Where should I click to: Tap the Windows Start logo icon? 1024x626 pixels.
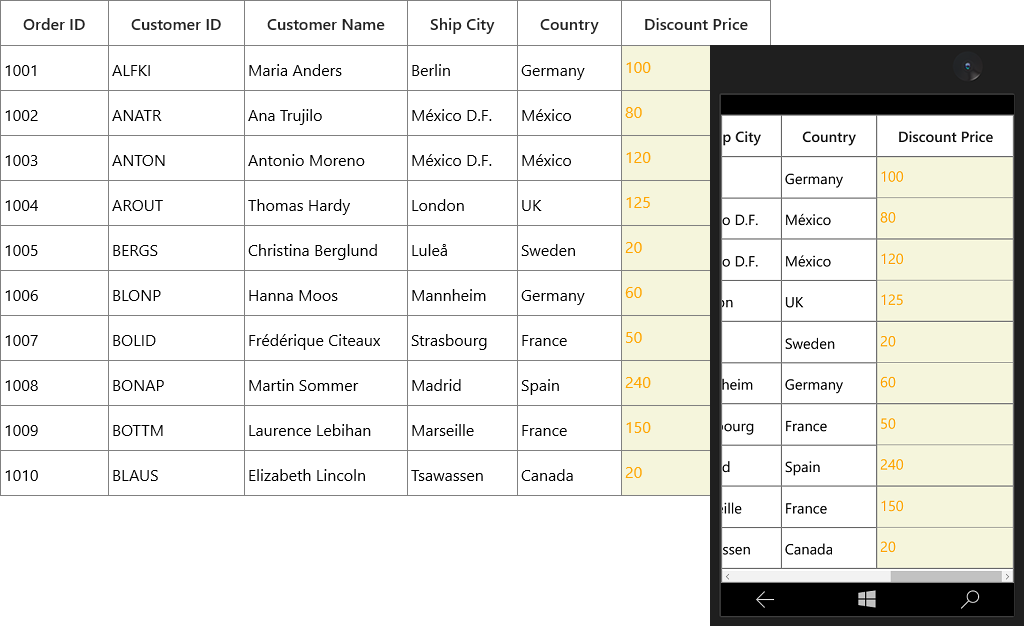click(867, 599)
